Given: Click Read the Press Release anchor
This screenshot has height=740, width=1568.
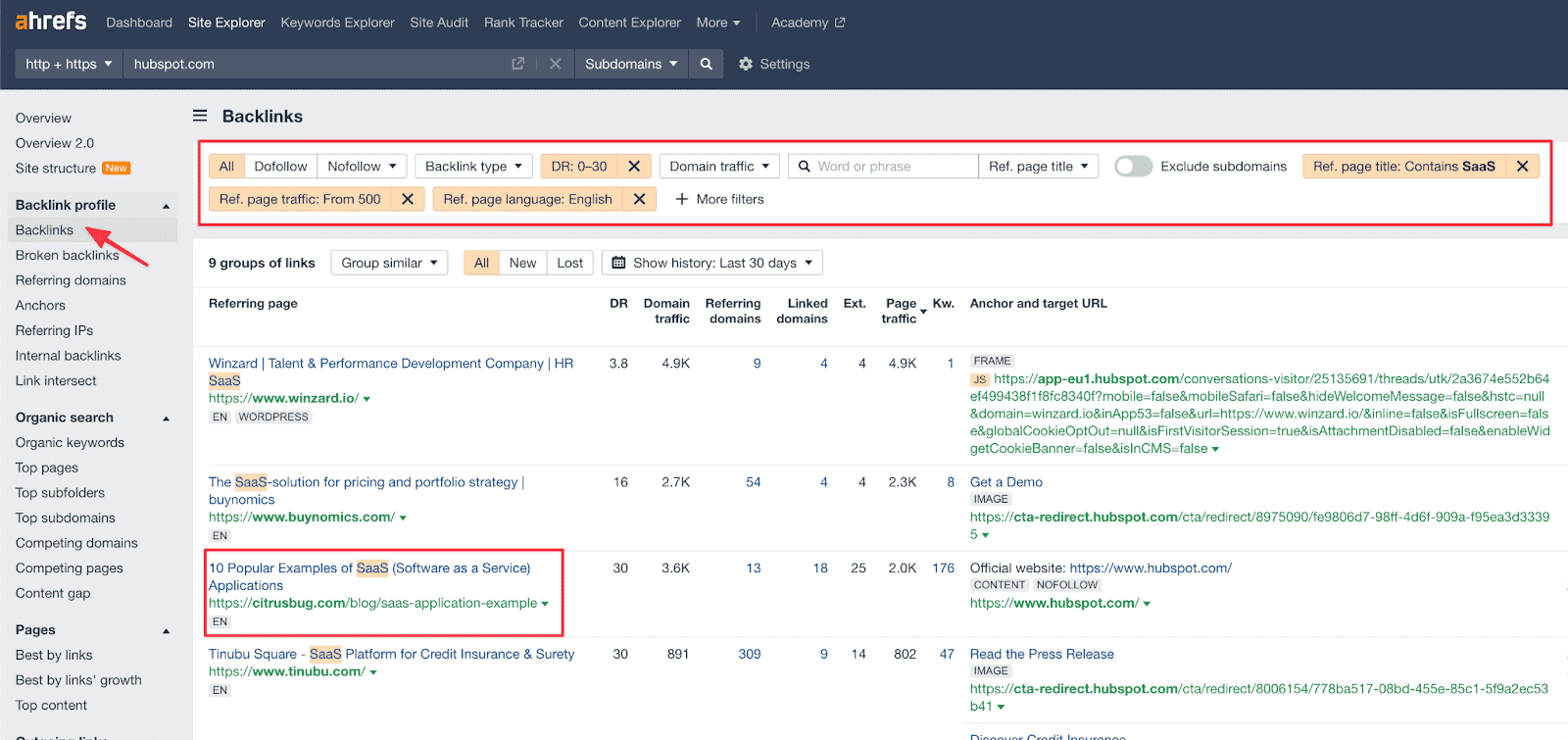Looking at the screenshot, I should pyautogui.click(x=1042, y=654).
